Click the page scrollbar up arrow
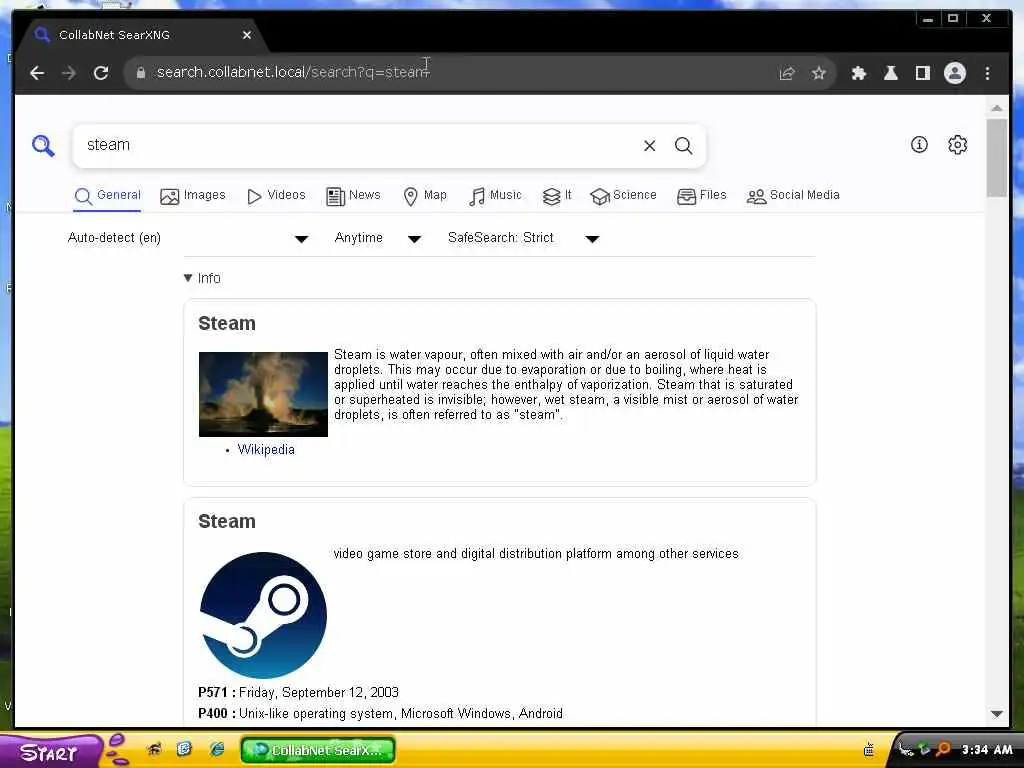Image resolution: width=1024 pixels, height=768 pixels. [x=997, y=108]
